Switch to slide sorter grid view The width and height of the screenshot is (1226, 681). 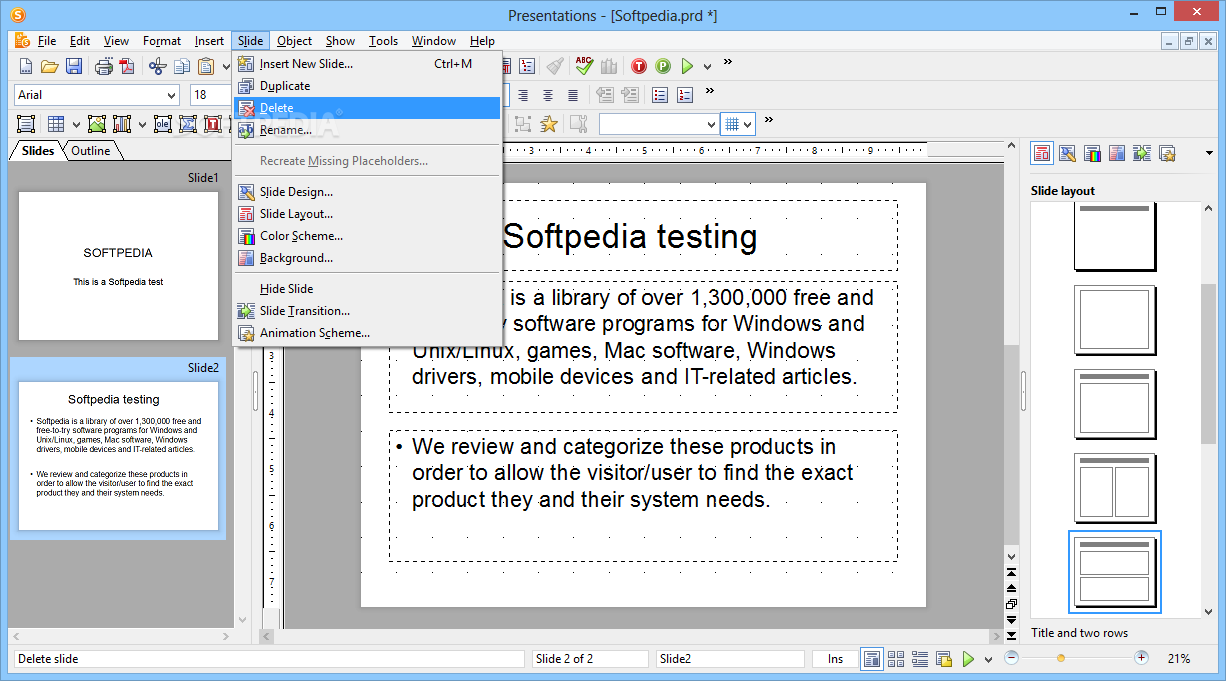coord(896,659)
